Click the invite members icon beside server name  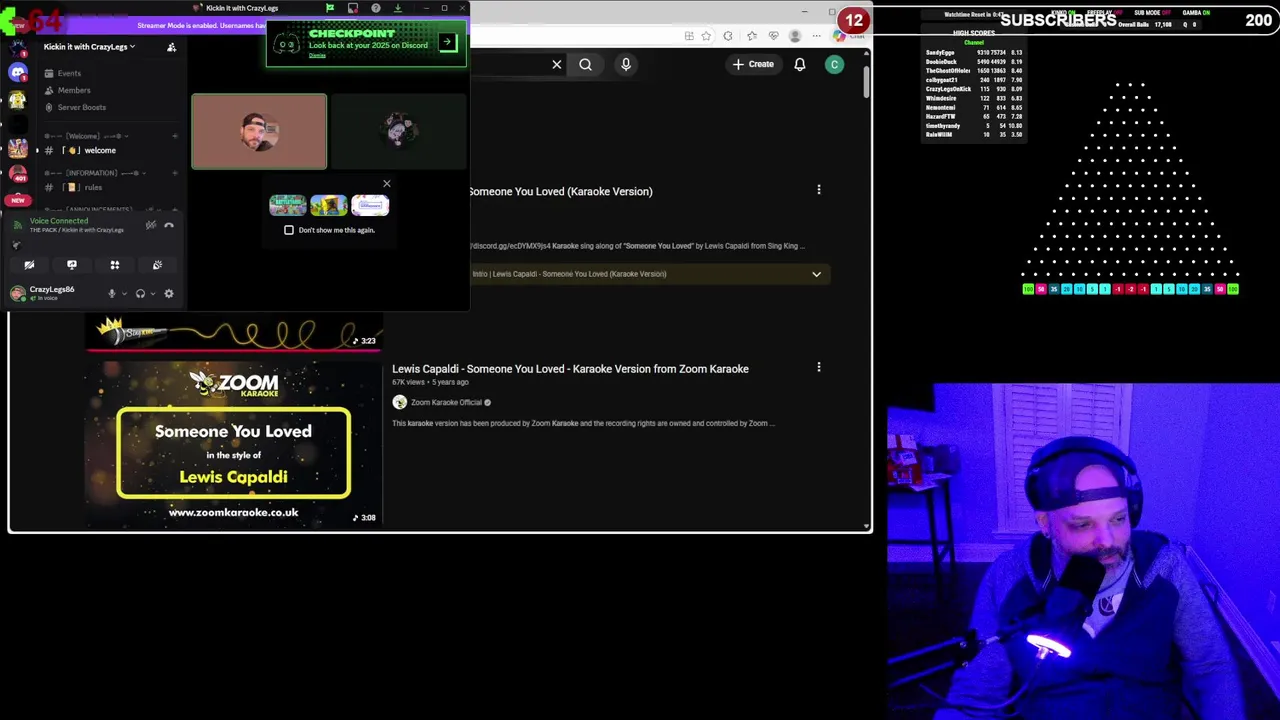171,47
